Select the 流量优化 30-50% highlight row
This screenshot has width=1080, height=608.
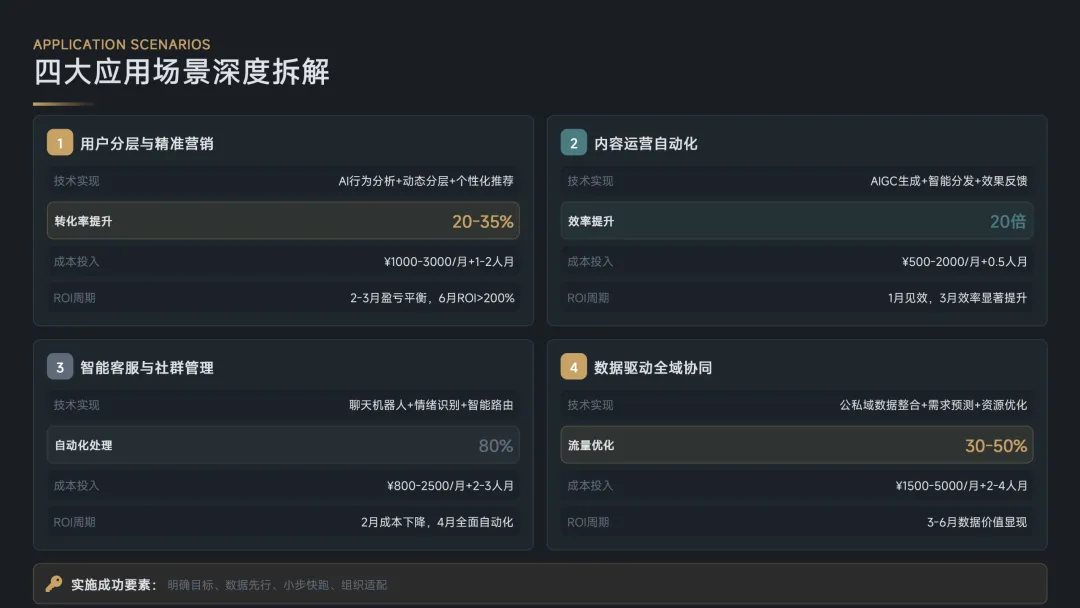[x=797, y=445]
